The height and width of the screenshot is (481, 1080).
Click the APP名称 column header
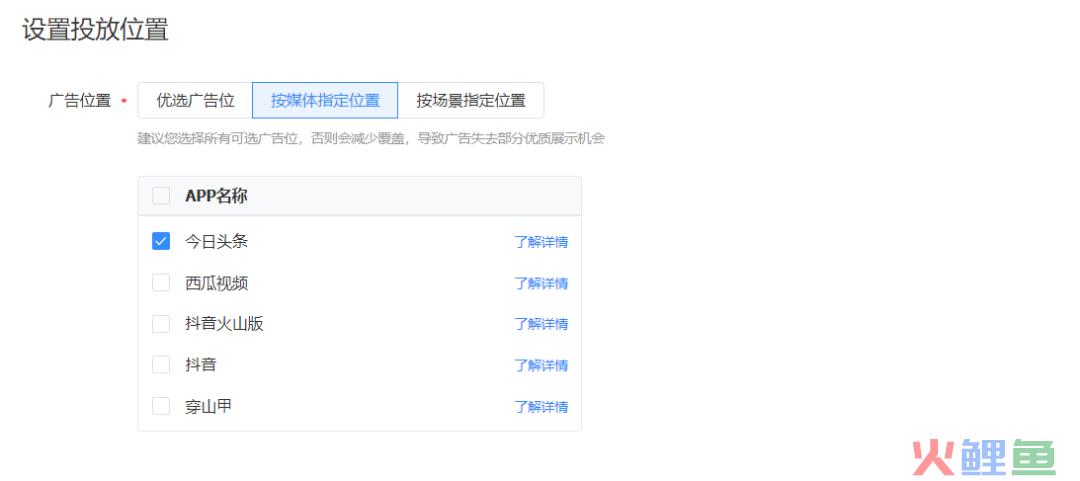tap(216, 196)
